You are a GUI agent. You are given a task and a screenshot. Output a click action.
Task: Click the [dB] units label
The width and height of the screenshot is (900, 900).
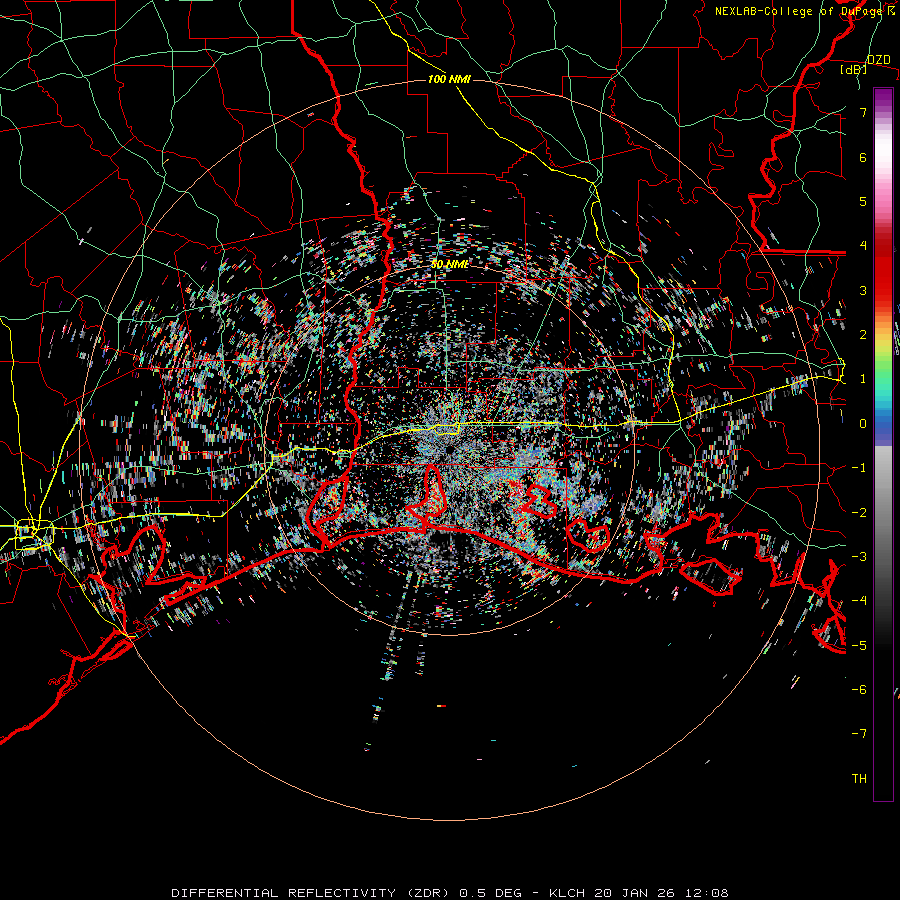[x=854, y=70]
